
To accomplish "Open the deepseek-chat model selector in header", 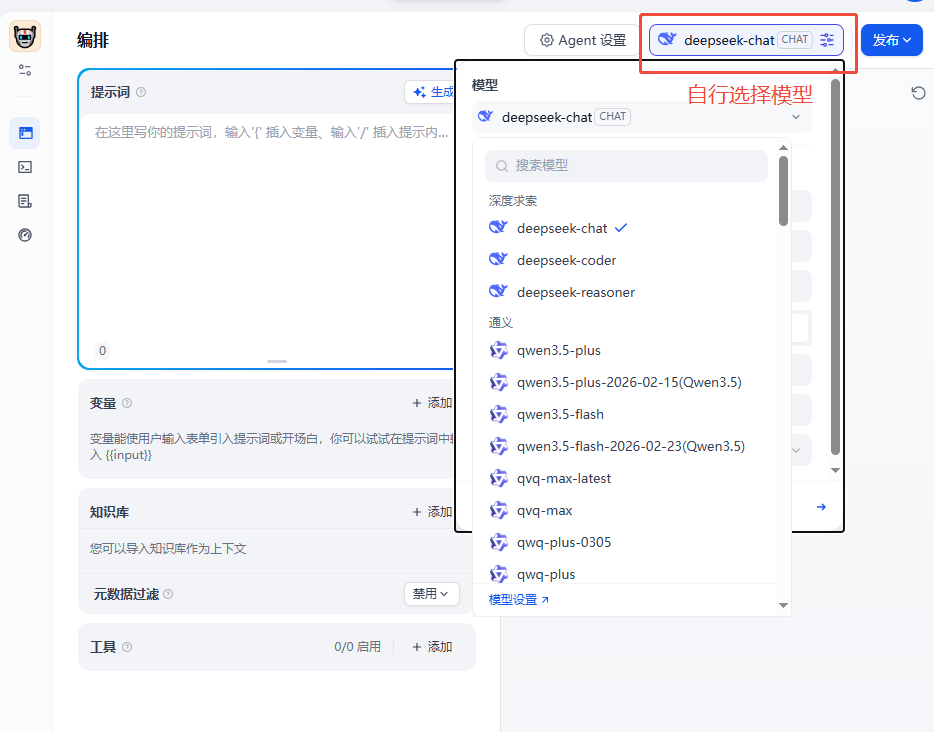I will 746,40.
